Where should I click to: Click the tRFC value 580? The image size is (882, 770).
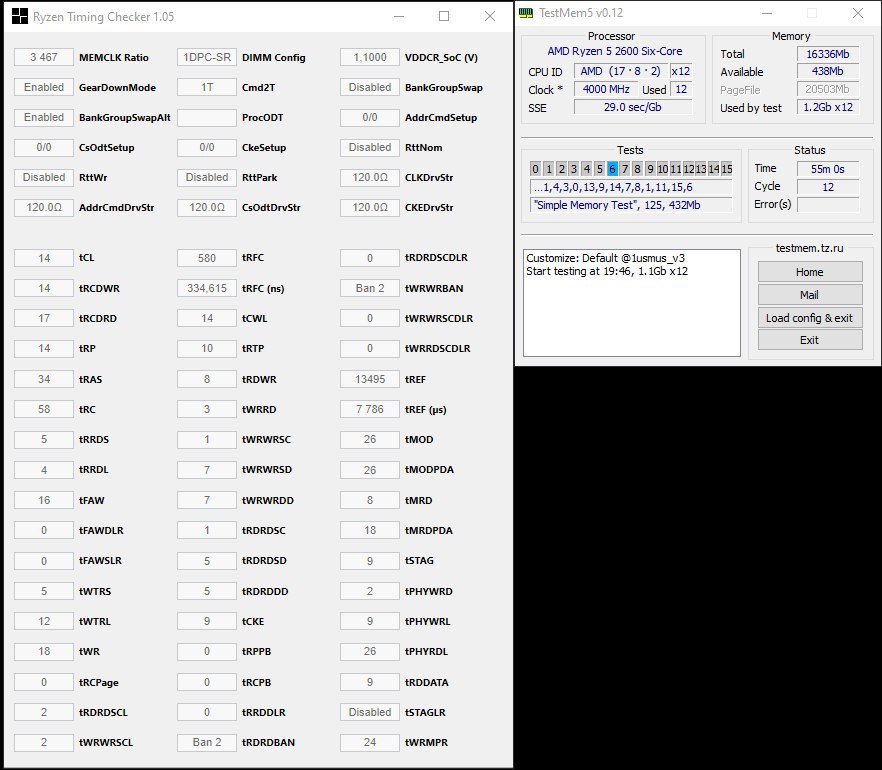pyautogui.click(x=207, y=258)
